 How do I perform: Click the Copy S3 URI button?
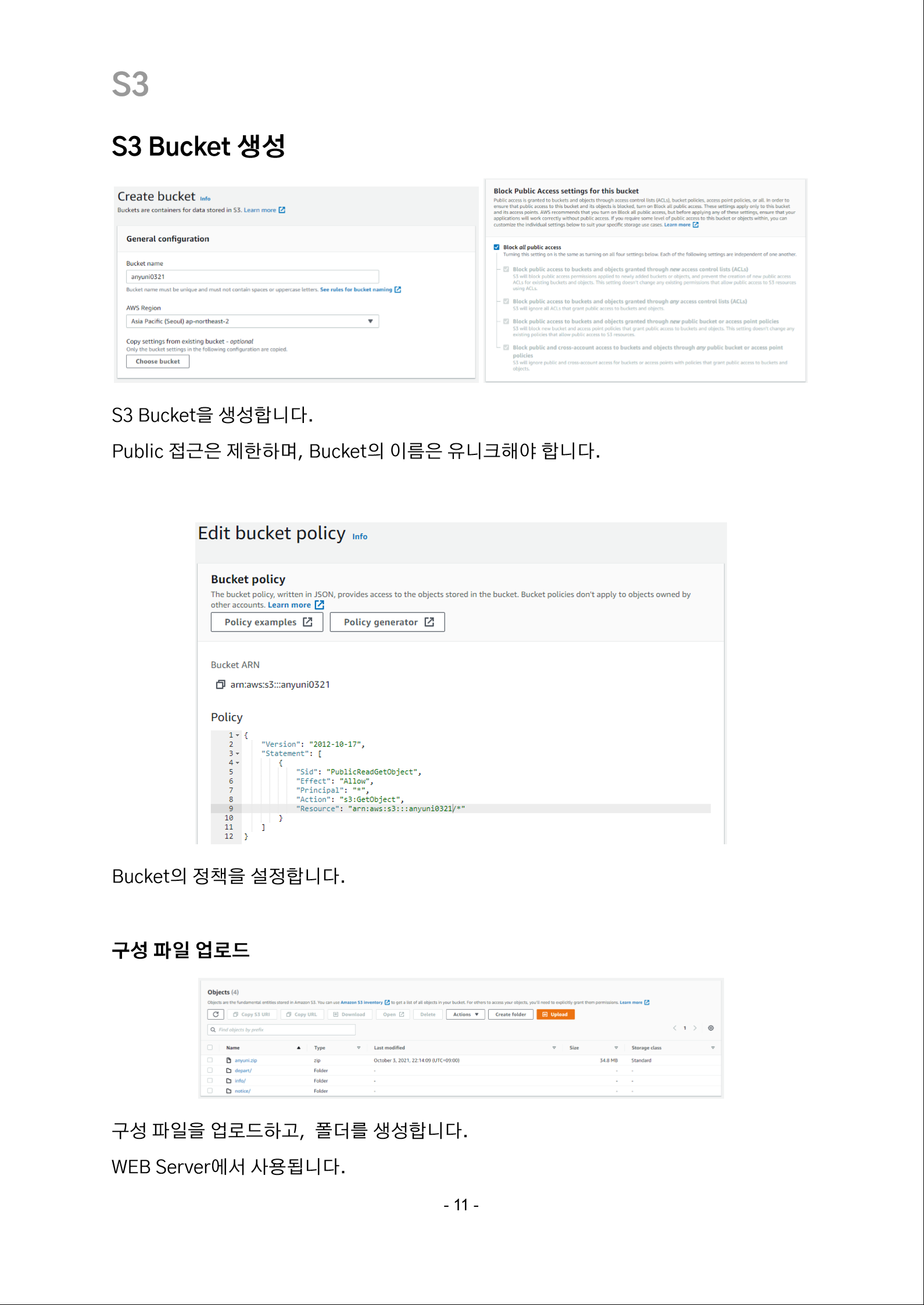click(252, 1014)
